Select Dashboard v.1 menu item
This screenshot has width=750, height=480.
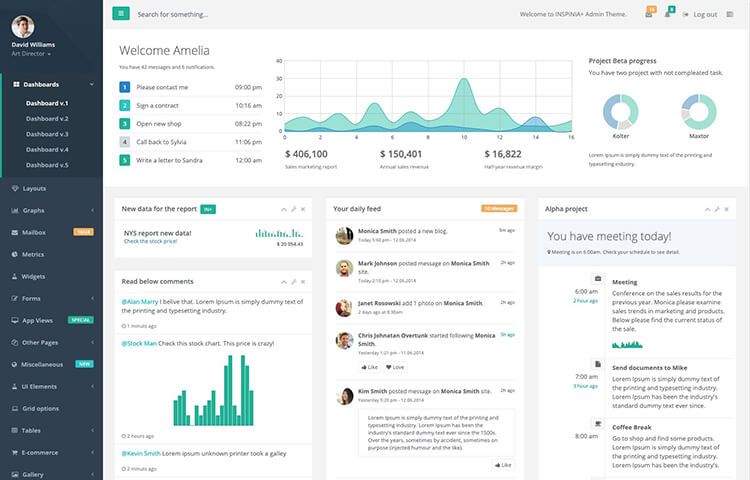(x=47, y=103)
